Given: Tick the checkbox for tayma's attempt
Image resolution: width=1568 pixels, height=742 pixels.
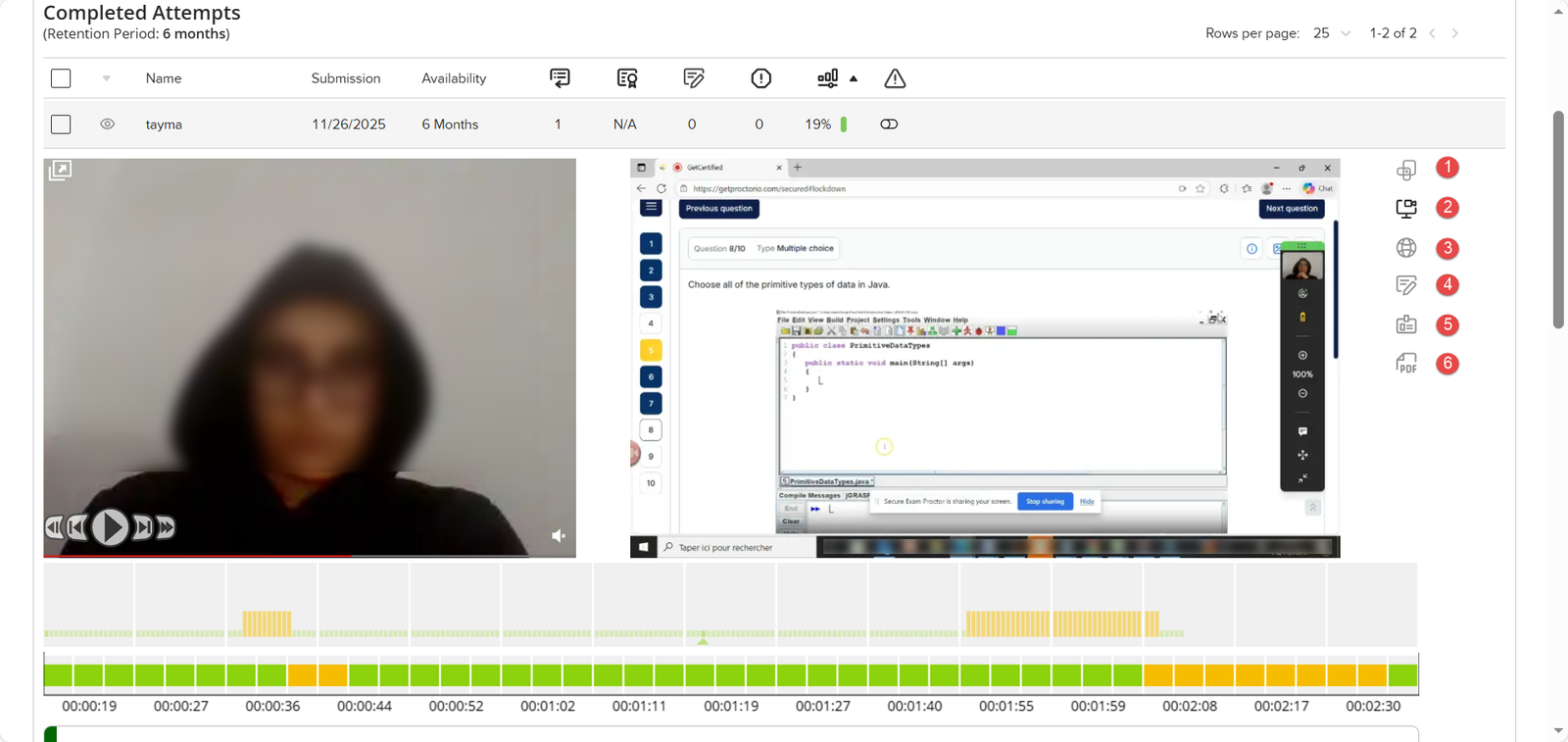Looking at the screenshot, I should pyautogui.click(x=61, y=124).
